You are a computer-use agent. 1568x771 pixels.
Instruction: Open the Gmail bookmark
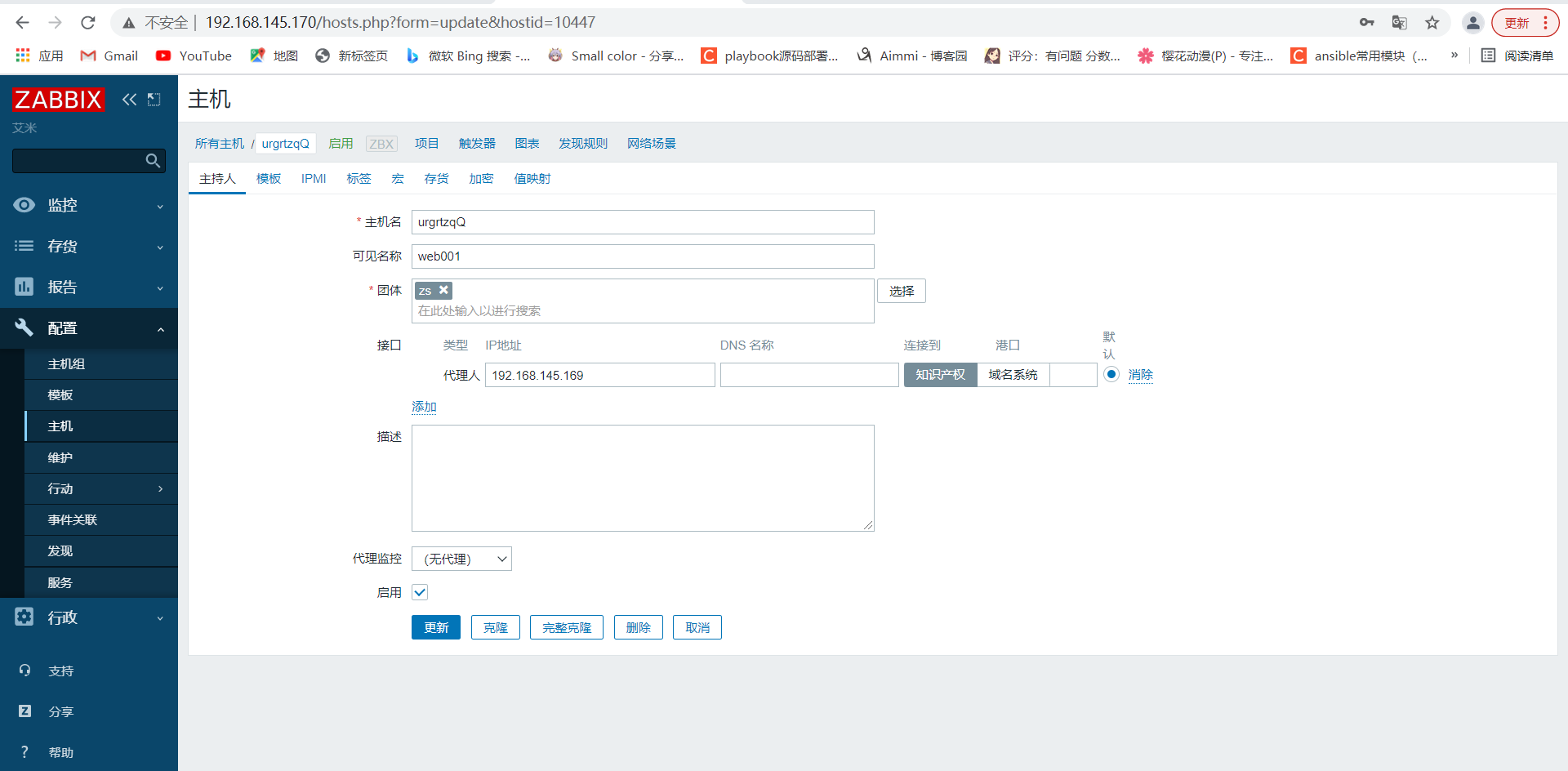coord(109,56)
